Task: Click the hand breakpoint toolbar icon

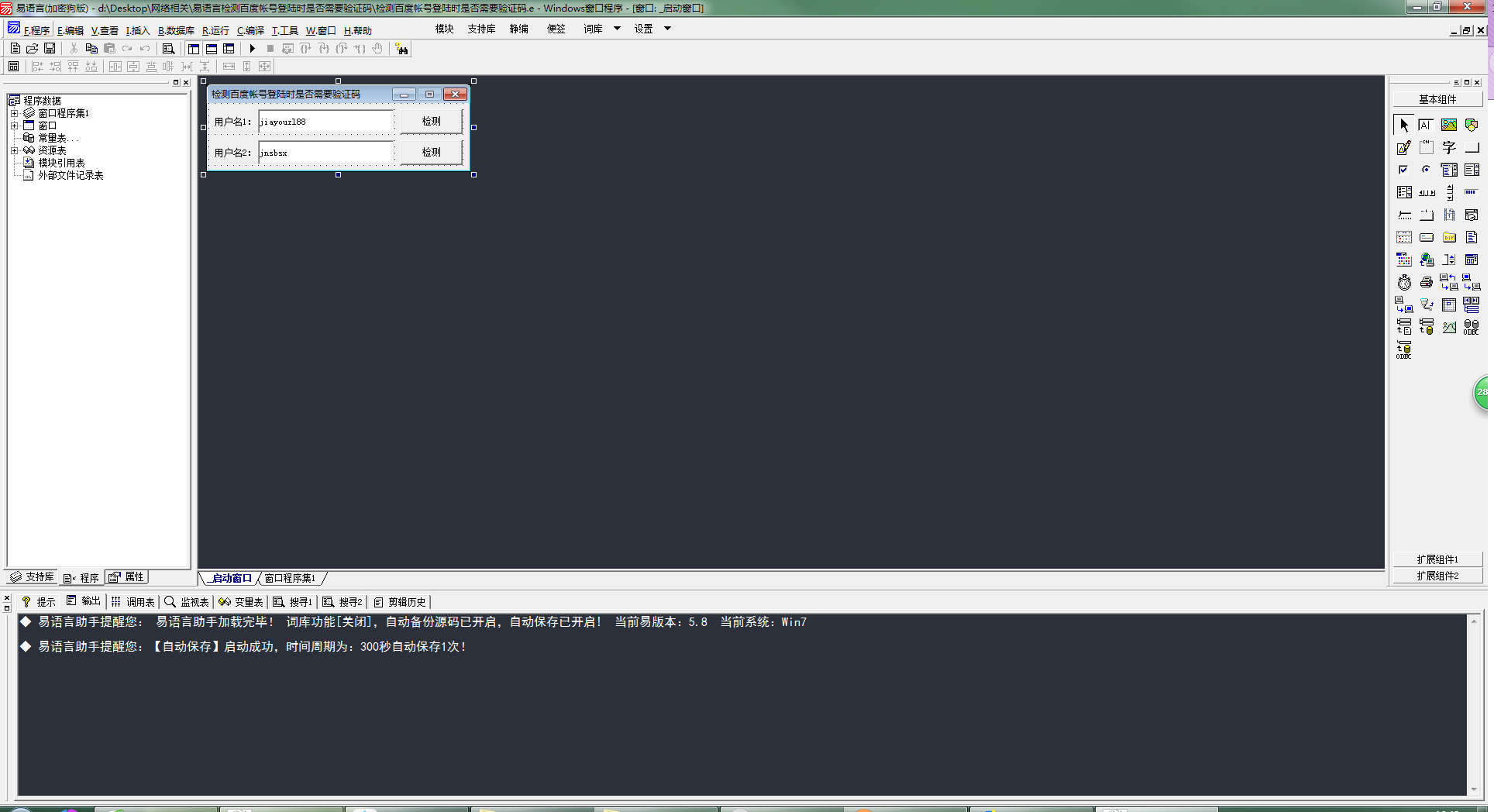Action: tap(377, 48)
